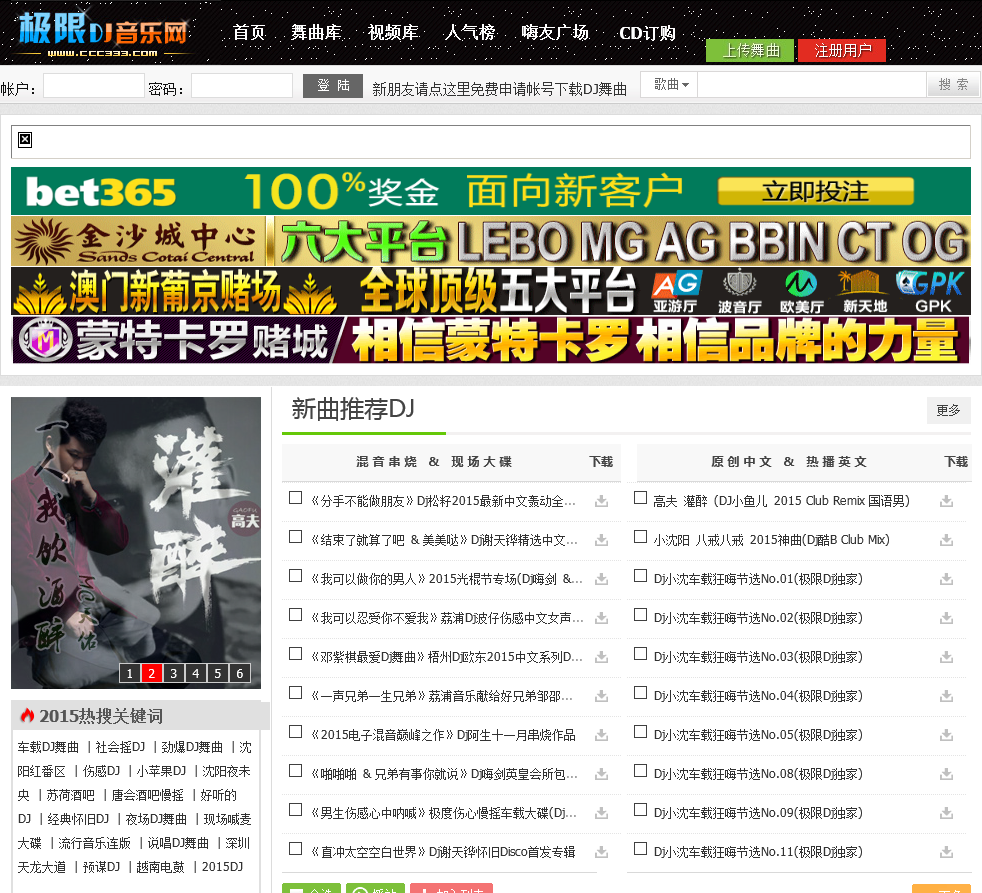
Task: Check the box for 《分手不能做朋友》
Action: pyautogui.click(x=296, y=498)
